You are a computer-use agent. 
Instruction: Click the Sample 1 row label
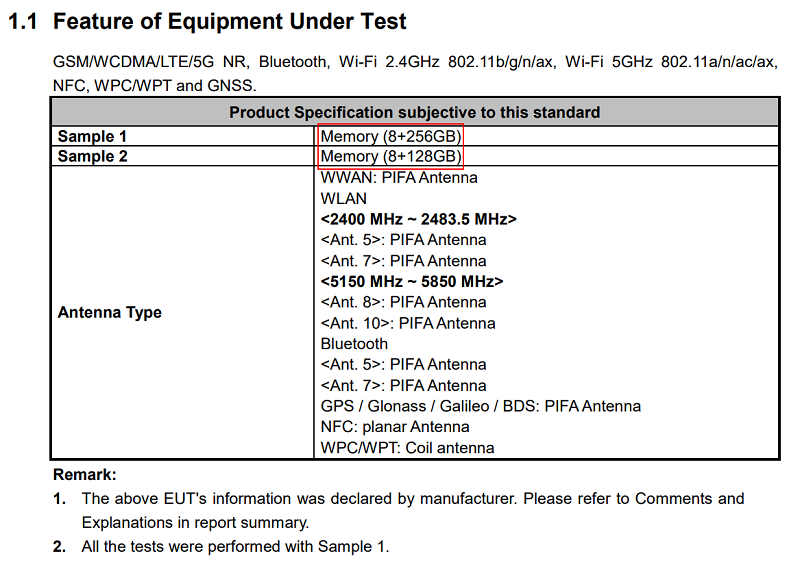tap(92, 136)
